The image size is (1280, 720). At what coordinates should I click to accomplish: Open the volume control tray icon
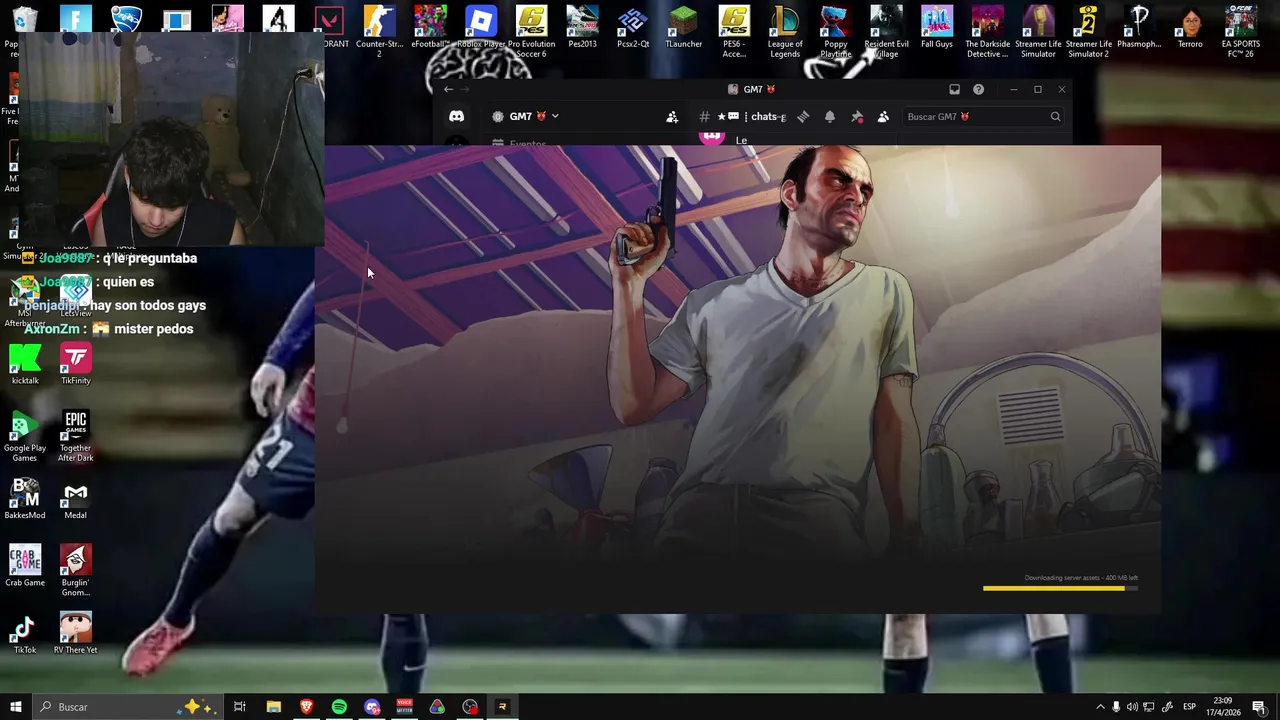point(1132,707)
